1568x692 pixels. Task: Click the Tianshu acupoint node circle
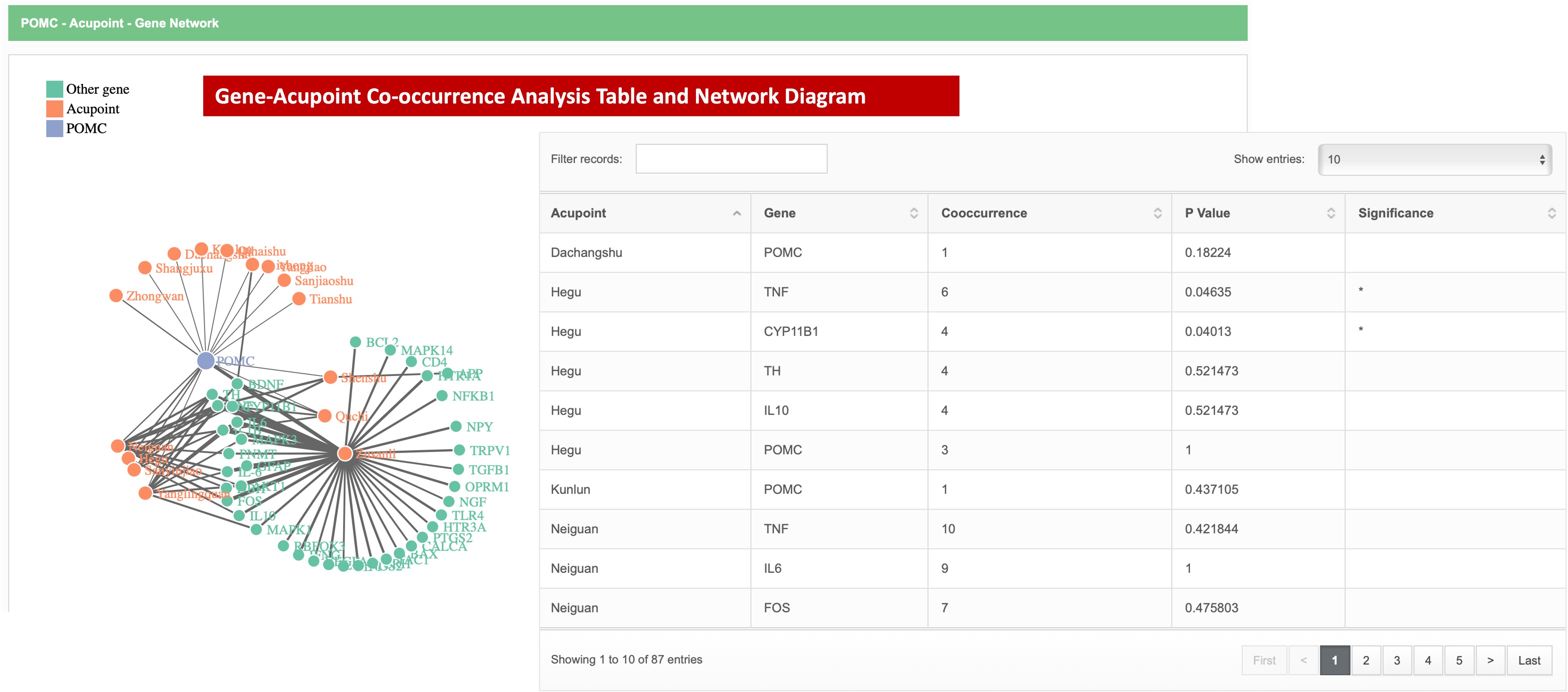pyautogui.click(x=299, y=298)
